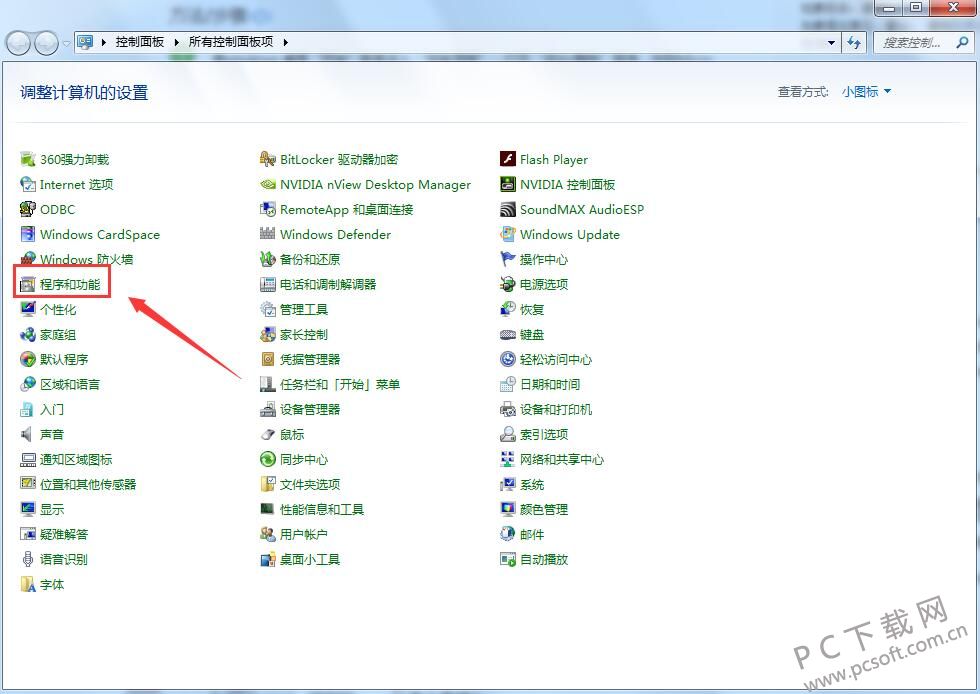The image size is (980, 694).
Task: Open the 小图标 view mode dropdown
Action: [866, 92]
